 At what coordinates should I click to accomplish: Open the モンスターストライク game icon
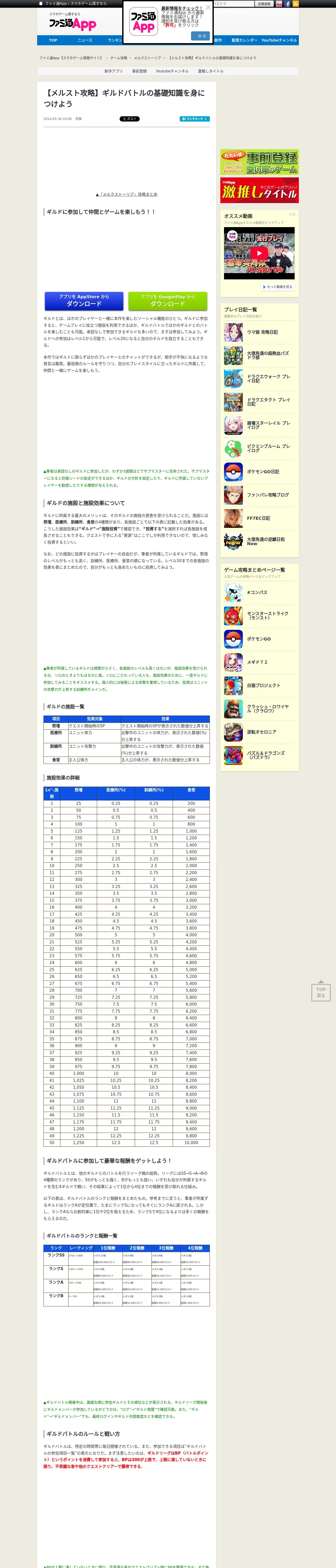click(x=233, y=615)
